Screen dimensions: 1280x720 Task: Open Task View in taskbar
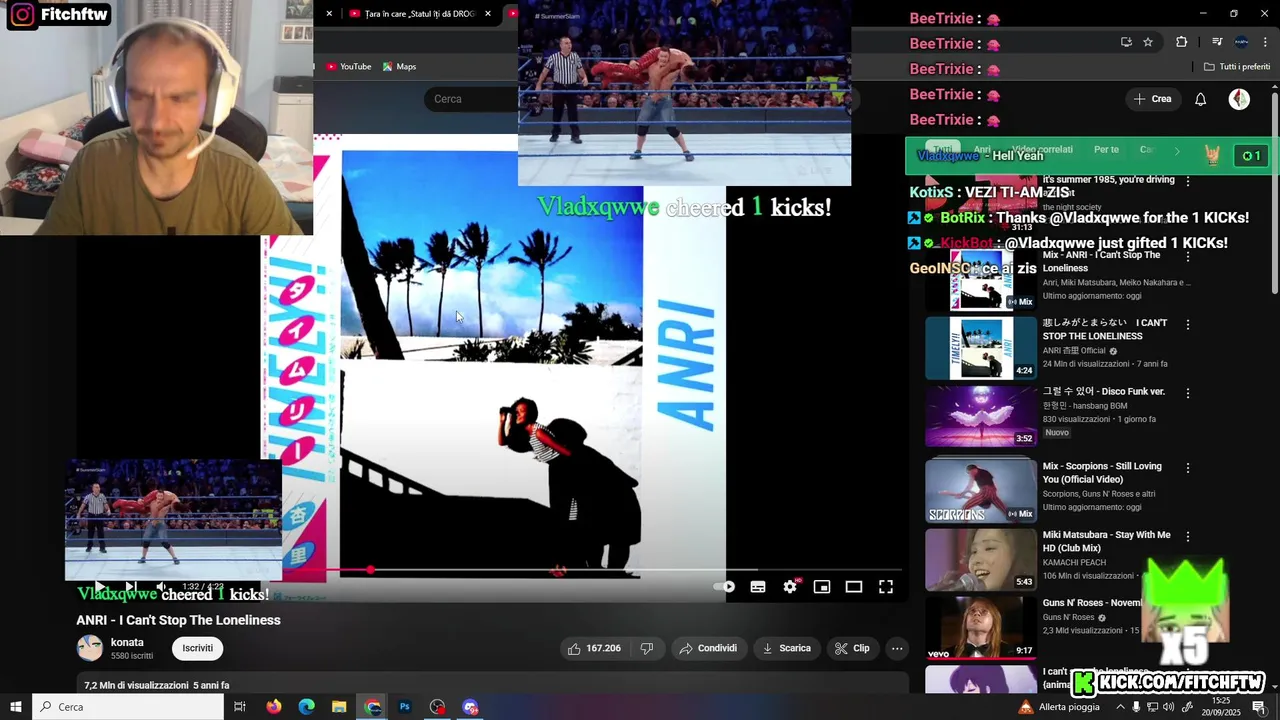pyautogui.click(x=240, y=707)
